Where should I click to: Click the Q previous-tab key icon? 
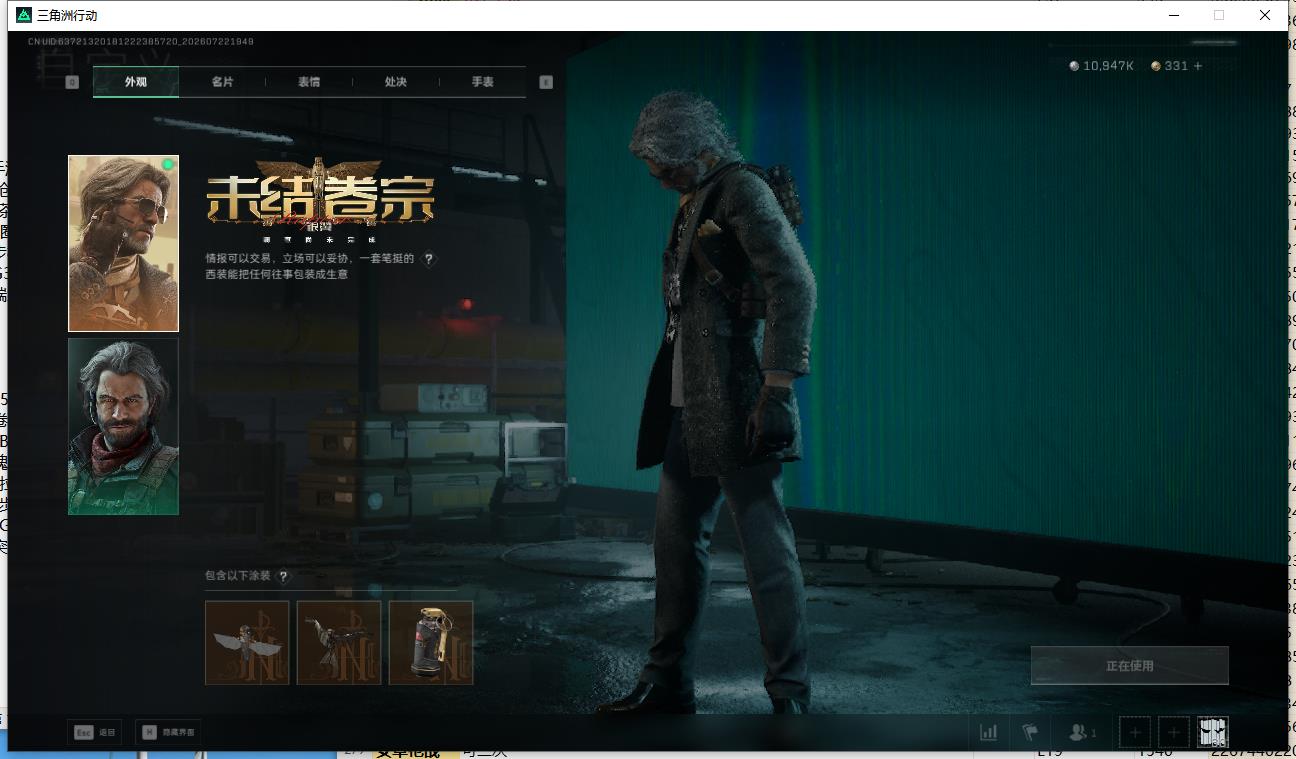coord(72,82)
